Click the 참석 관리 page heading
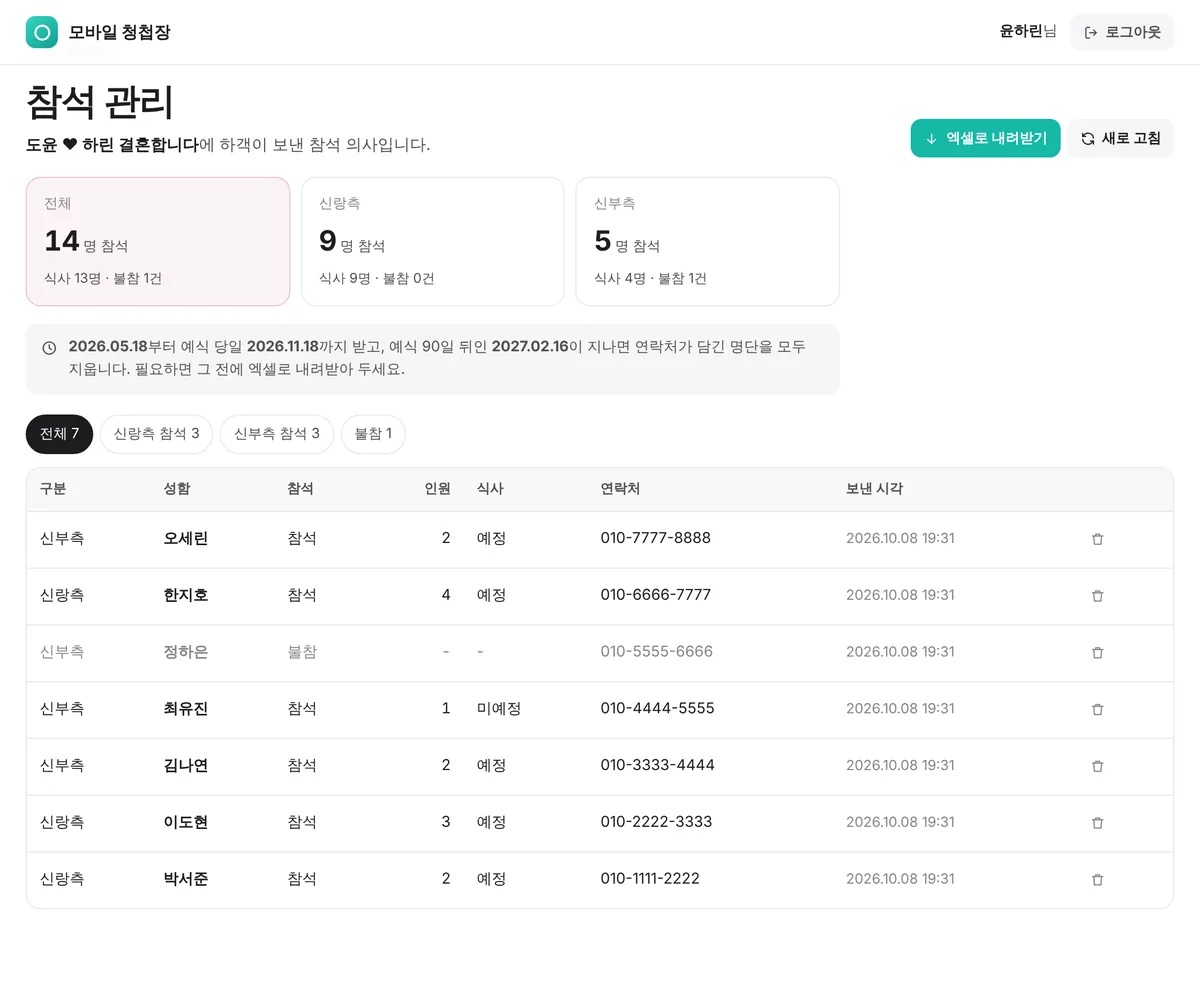Viewport: 1200px width, 995px height. tap(100, 103)
